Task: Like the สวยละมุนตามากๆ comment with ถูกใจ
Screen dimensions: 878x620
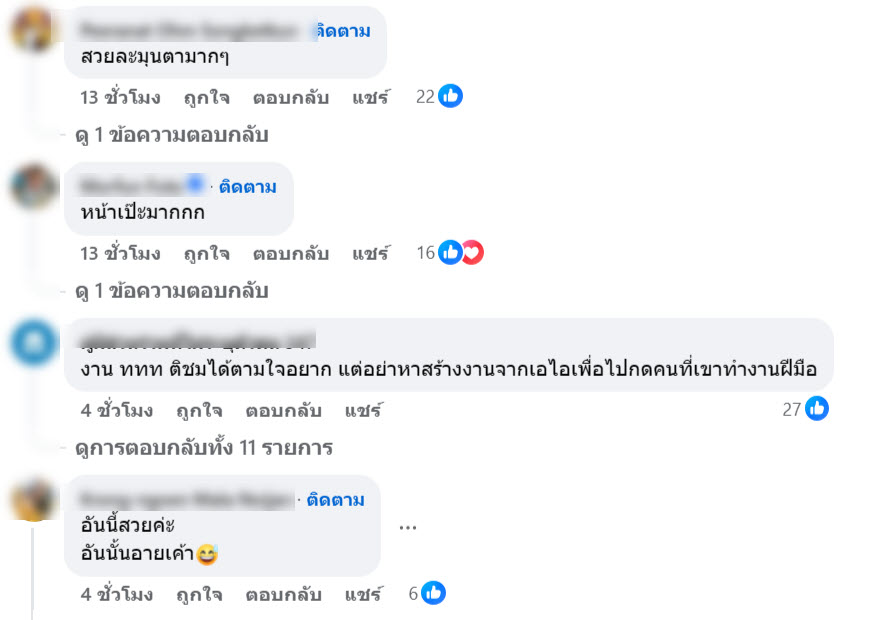Action: tap(206, 98)
